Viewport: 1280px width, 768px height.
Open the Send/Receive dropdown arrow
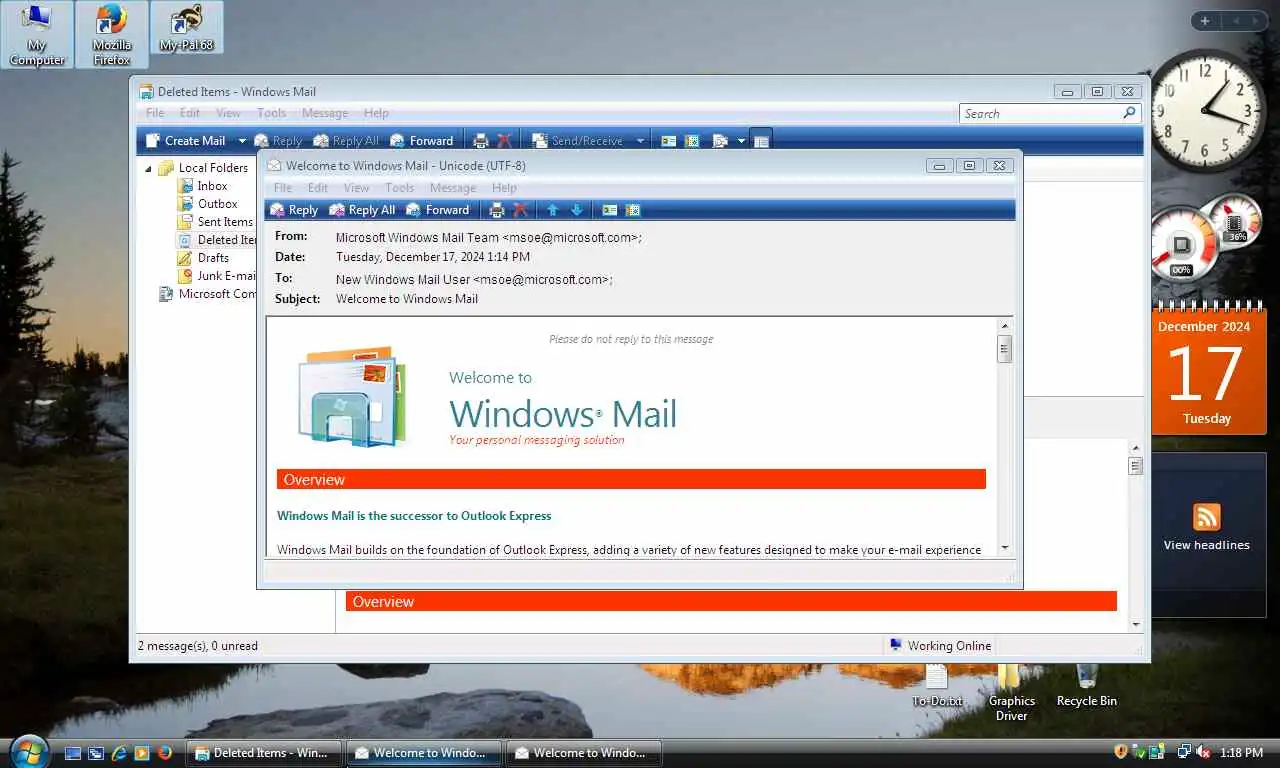point(640,141)
